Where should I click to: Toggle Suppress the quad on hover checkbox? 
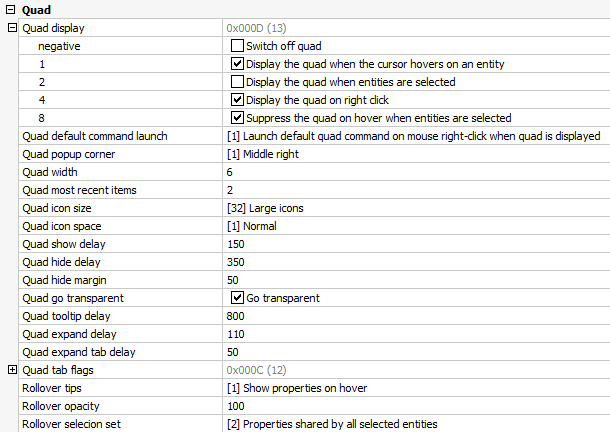tap(237, 118)
